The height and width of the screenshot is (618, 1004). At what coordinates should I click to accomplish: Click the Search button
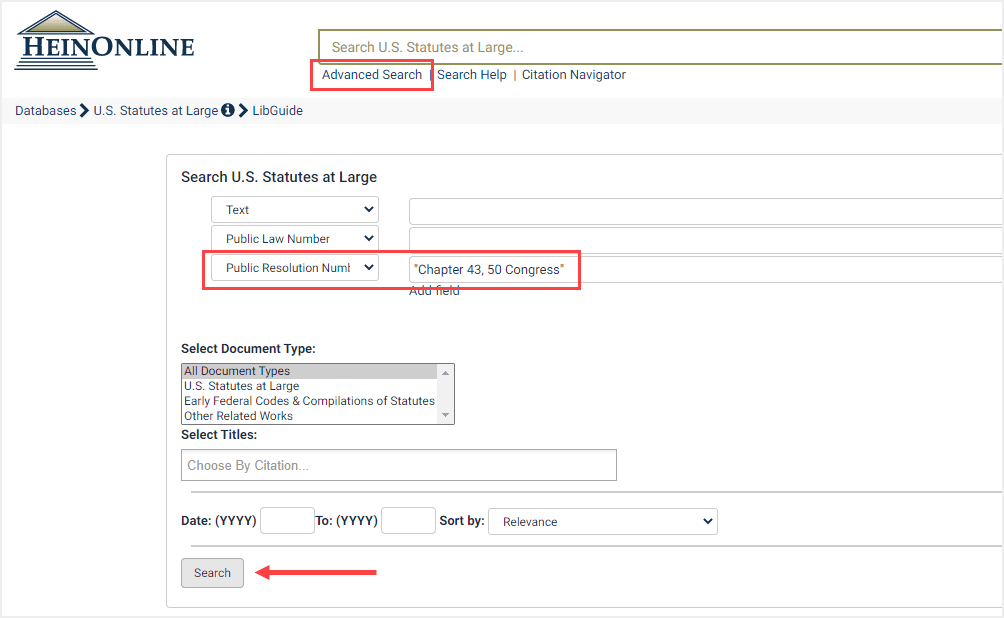pyautogui.click(x=213, y=573)
